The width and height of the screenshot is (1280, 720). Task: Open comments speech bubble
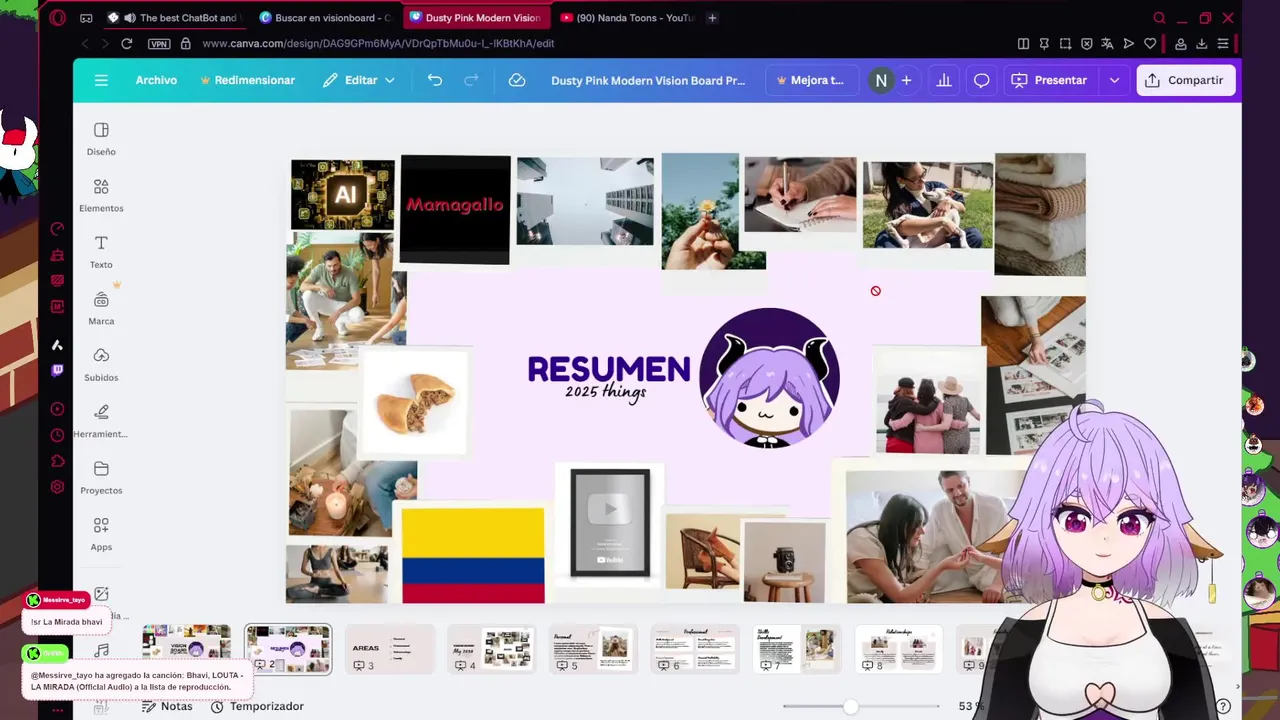click(982, 80)
